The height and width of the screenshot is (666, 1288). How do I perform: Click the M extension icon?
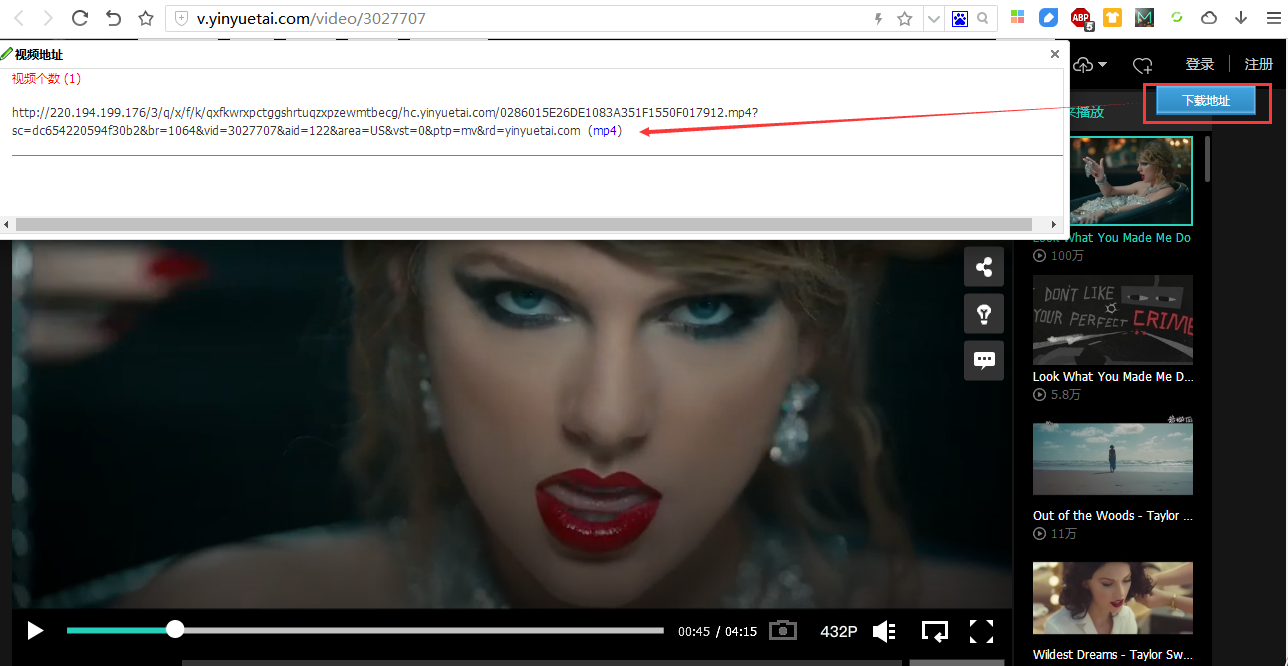pos(1144,17)
